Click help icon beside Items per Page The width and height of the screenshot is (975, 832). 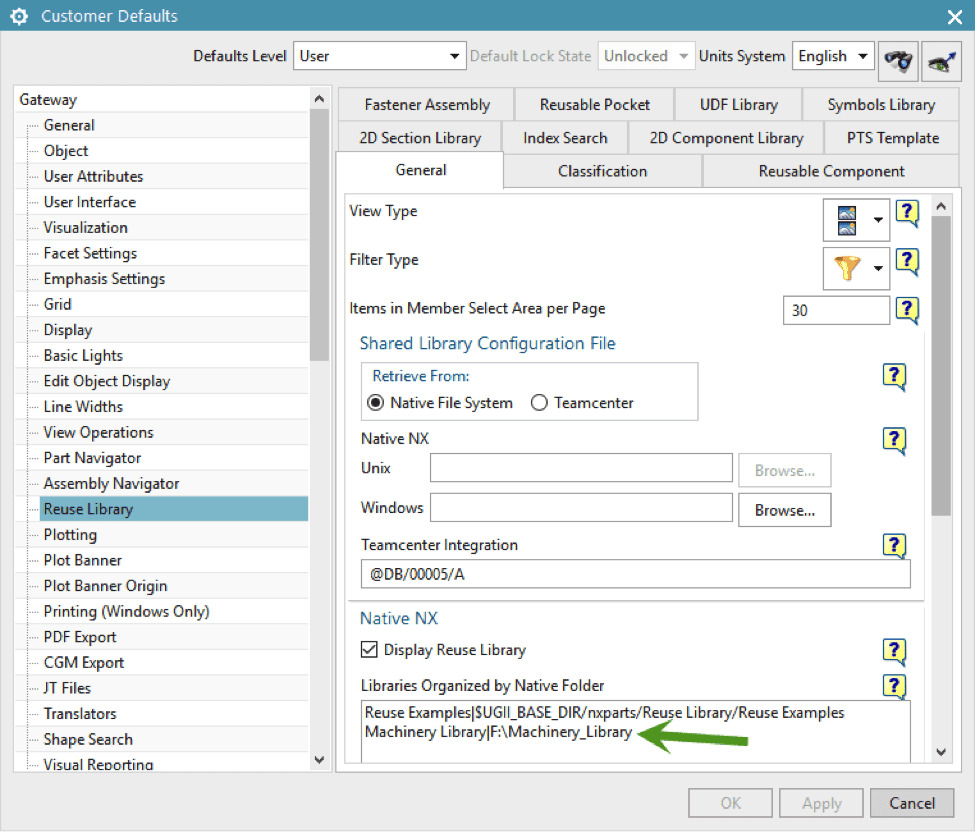907,310
